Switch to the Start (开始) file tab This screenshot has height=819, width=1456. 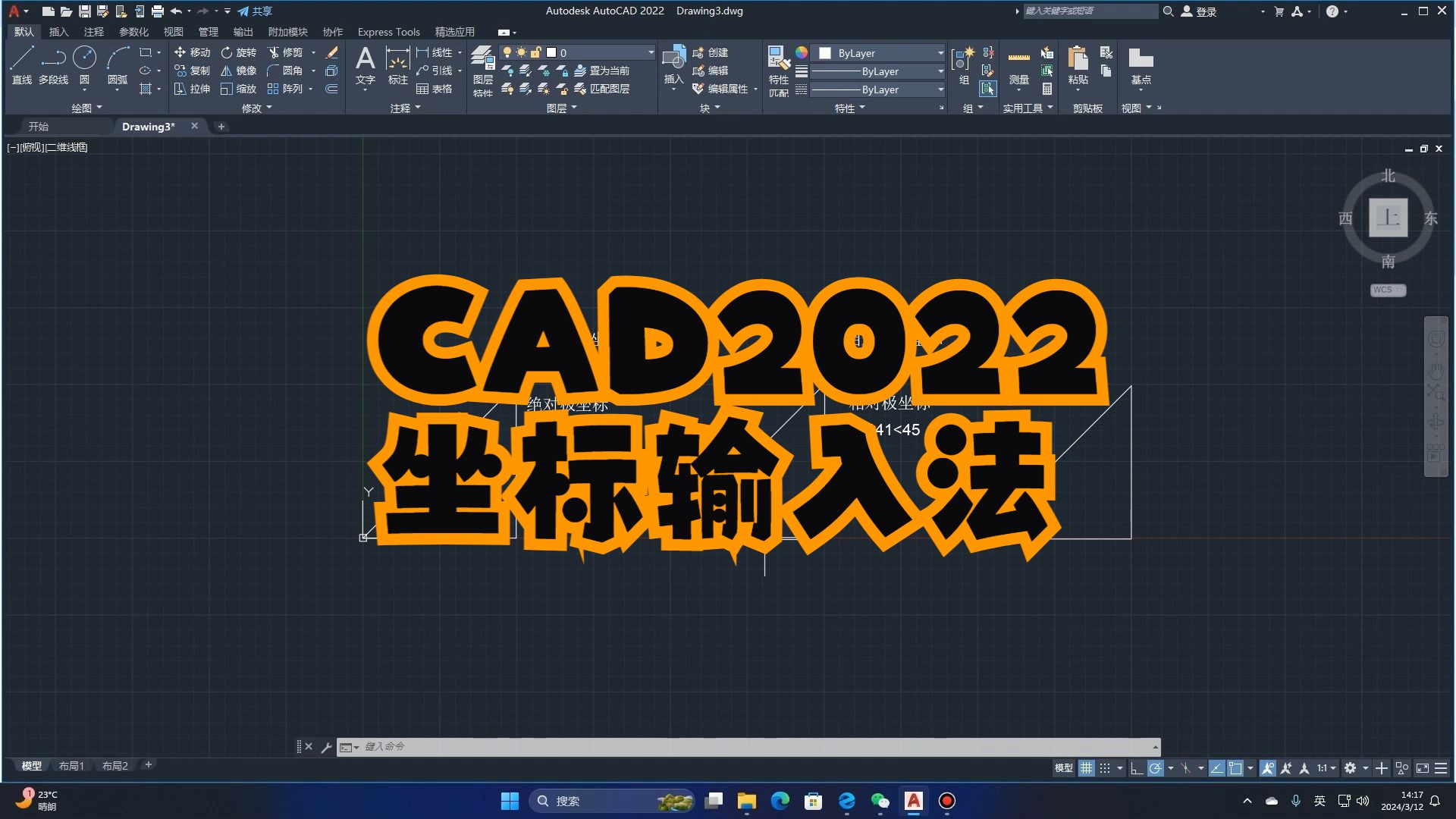[38, 127]
